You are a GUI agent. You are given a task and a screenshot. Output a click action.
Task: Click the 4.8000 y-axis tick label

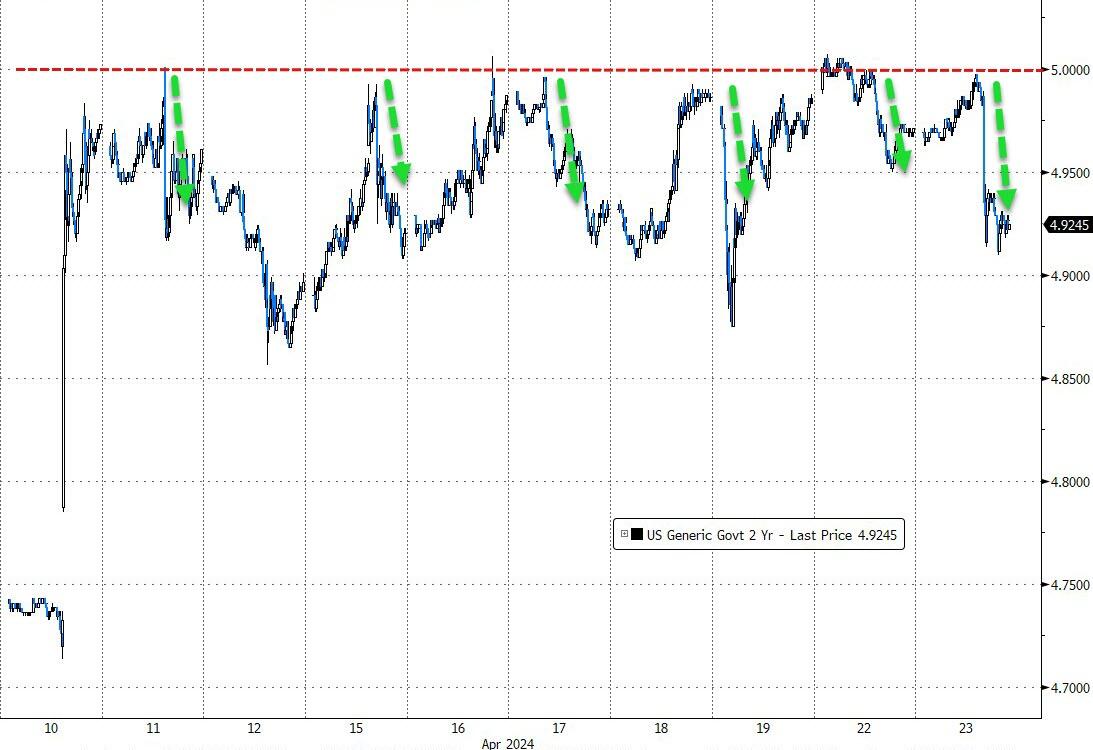(x=1070, y=482)
